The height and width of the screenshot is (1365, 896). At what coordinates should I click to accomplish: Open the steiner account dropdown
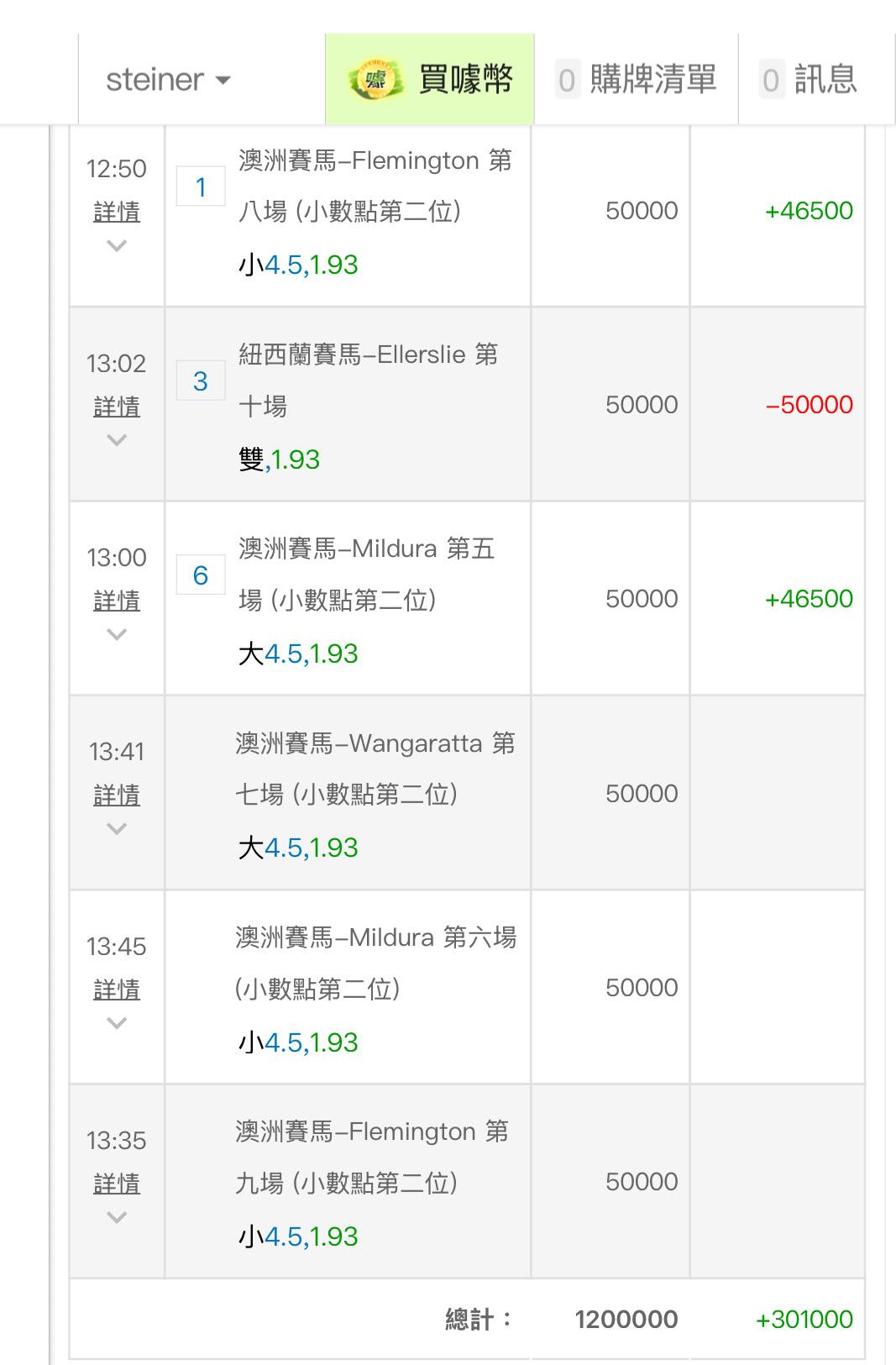(x=168, y=80)
